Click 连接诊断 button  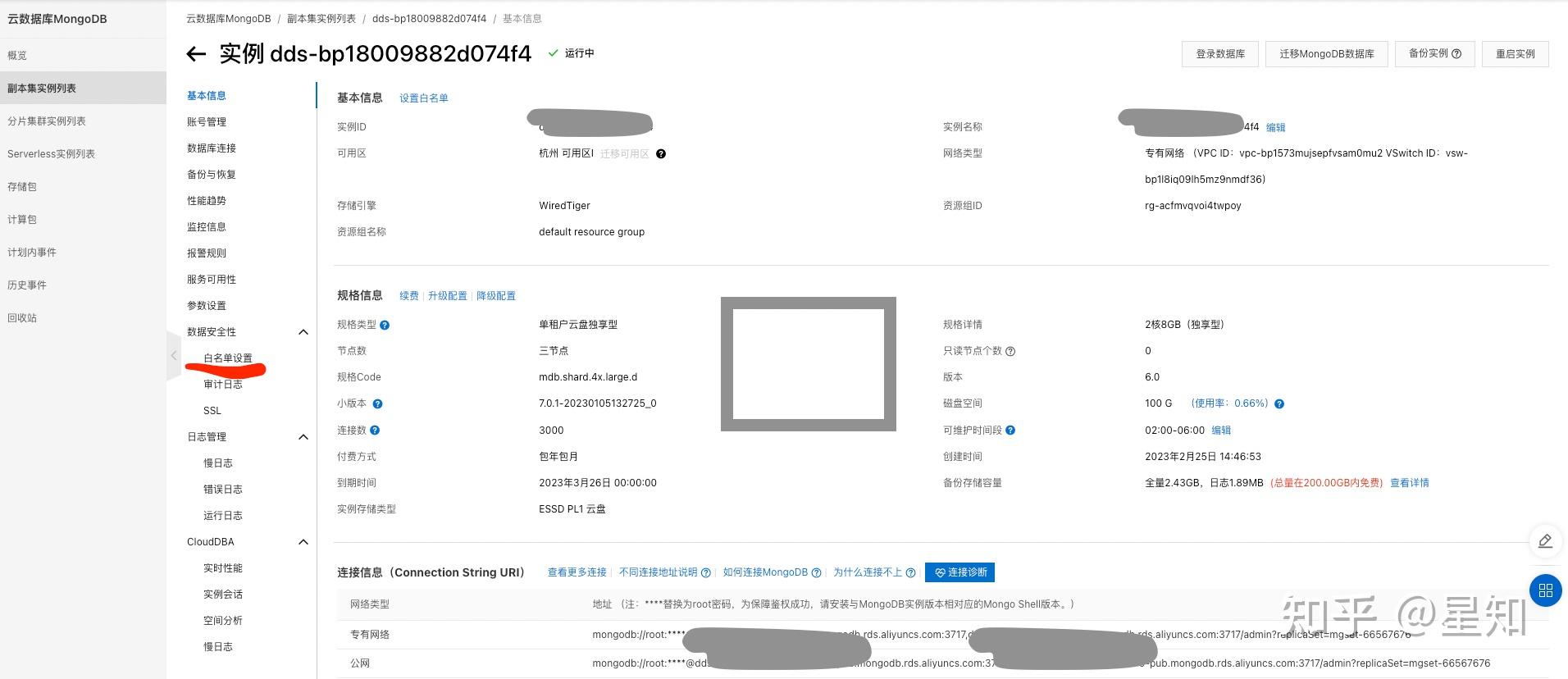point(959,572)
